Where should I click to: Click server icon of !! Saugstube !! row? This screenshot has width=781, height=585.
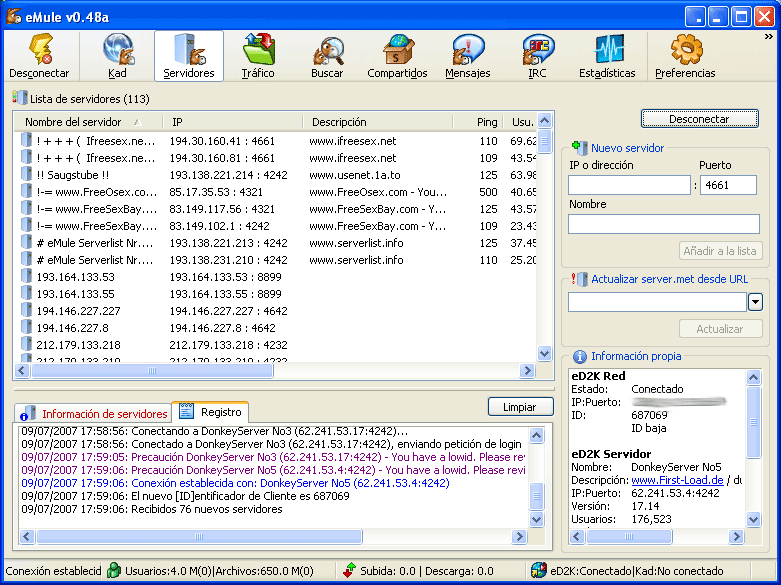tap(26, 174)
